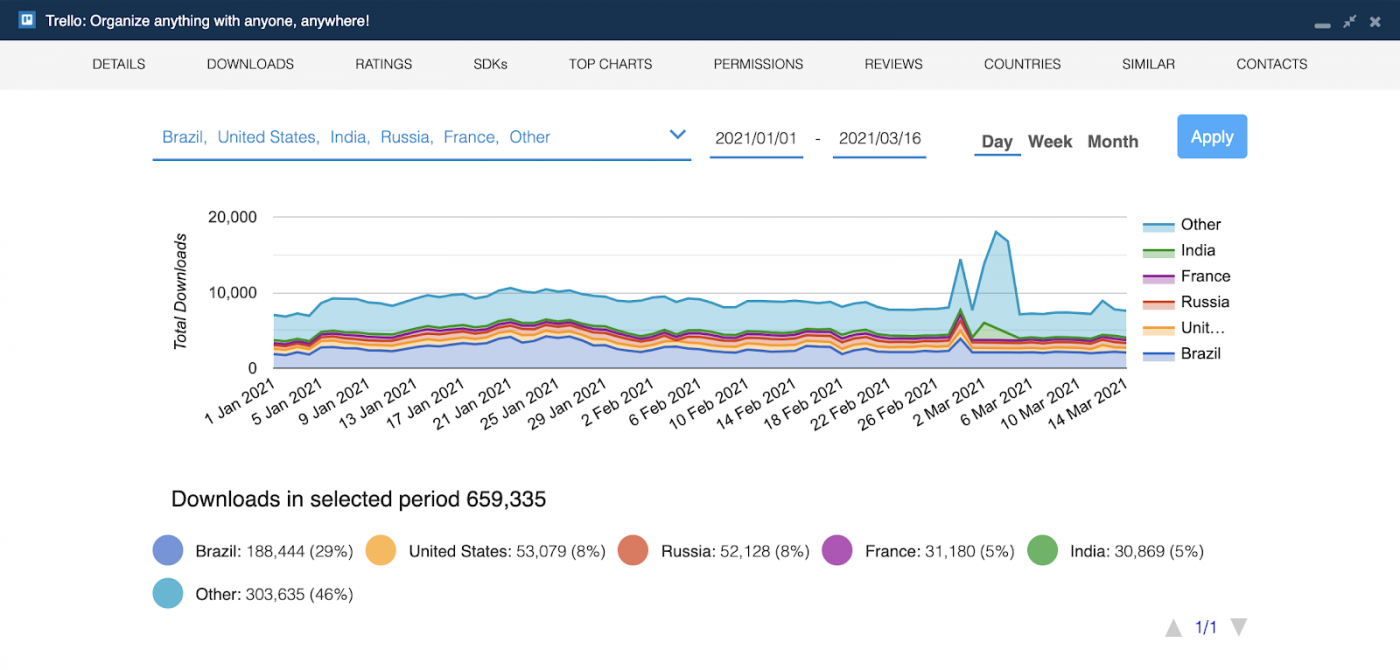Switch chart to Month granularity
The image size is (1400, 670).
pos(1113,142)
